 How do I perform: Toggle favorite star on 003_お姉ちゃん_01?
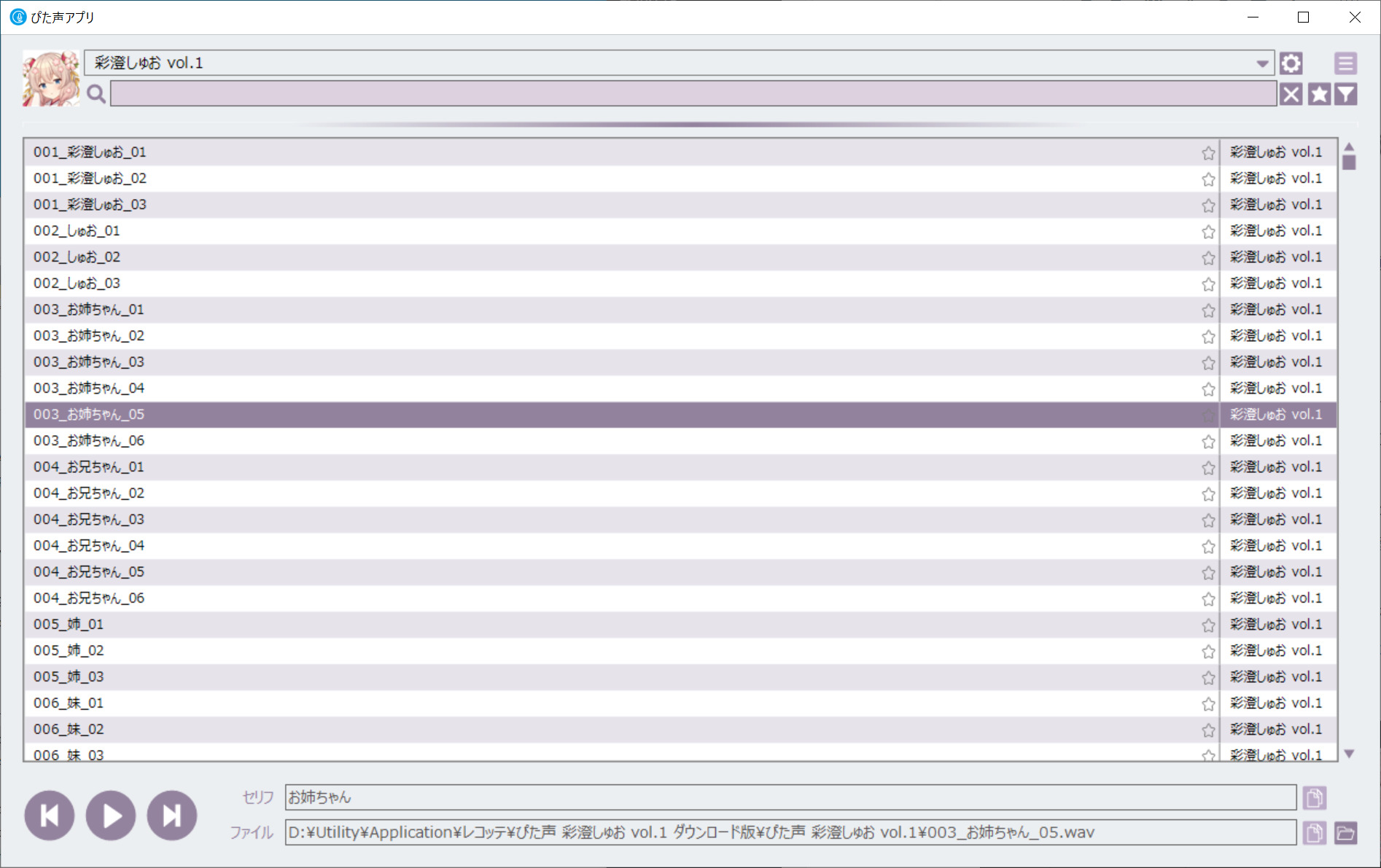click(x=1208, y=310)
